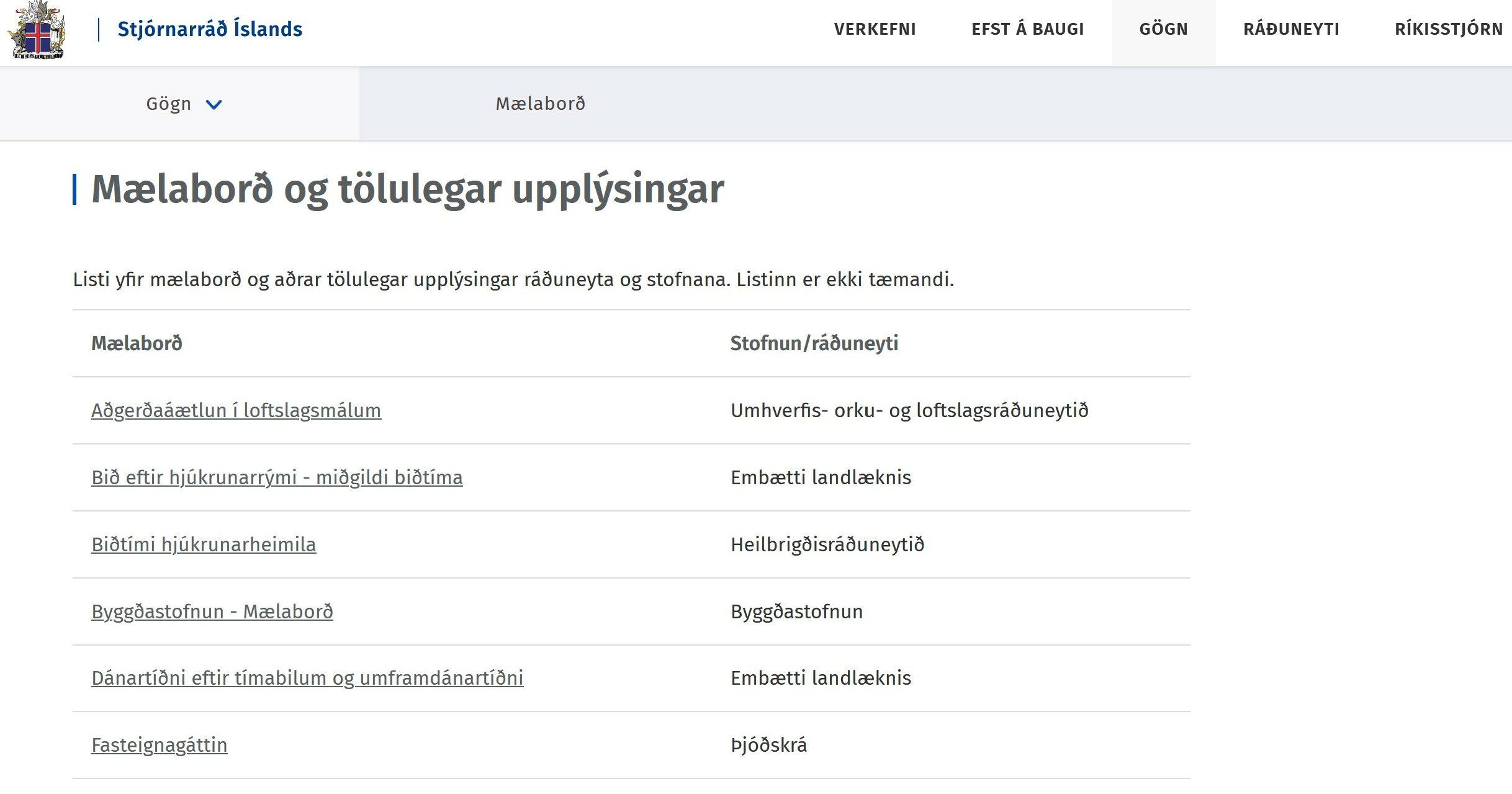Select the GÖGN menu item
This screenshot has width=1512, height=794.
pos(1163,29)
